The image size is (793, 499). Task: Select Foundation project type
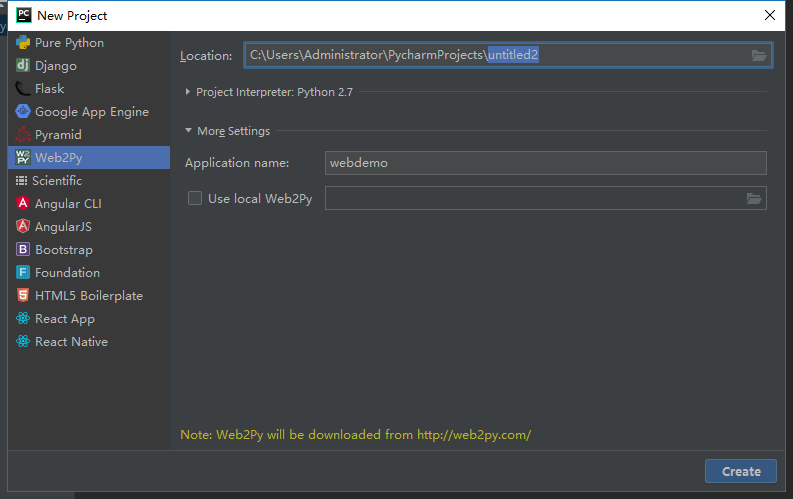tap(67, 273)
